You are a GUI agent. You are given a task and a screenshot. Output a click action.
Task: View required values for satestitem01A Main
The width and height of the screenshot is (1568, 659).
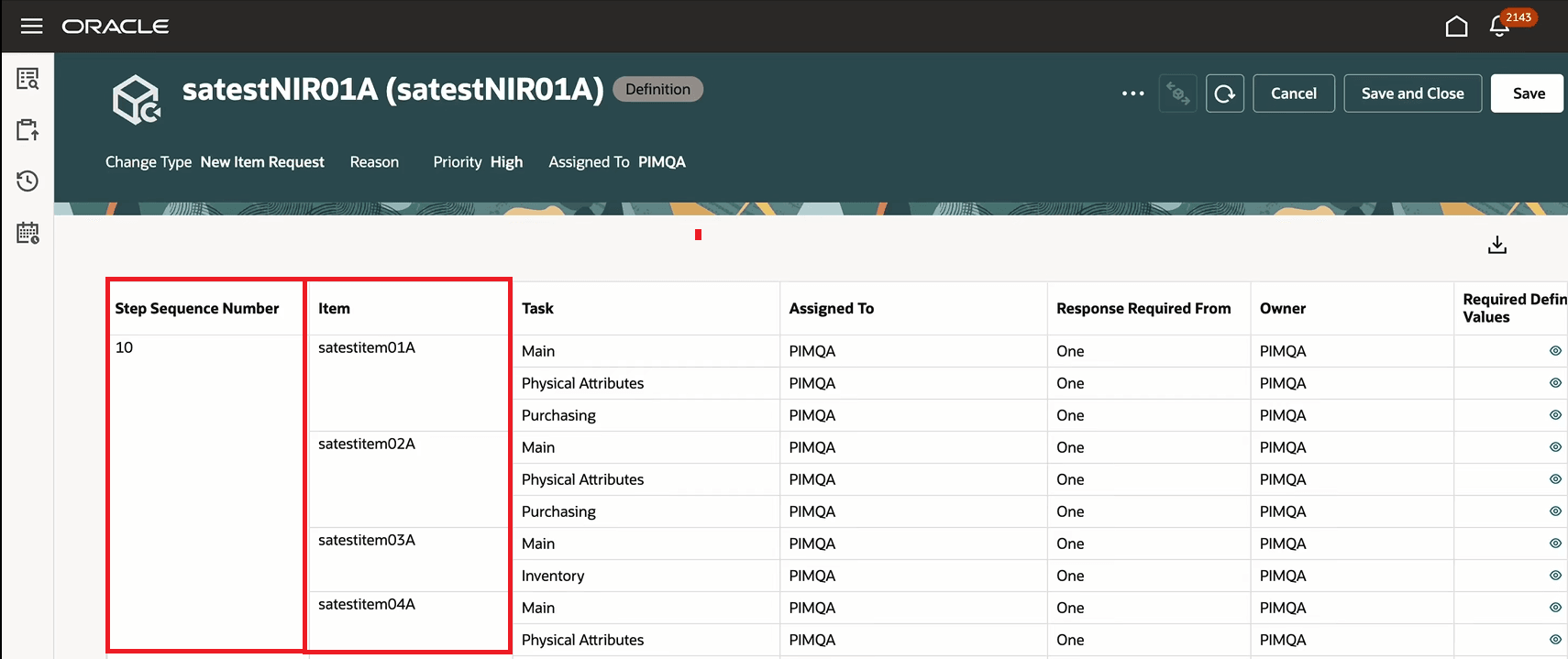click(x=1555, y=351)
